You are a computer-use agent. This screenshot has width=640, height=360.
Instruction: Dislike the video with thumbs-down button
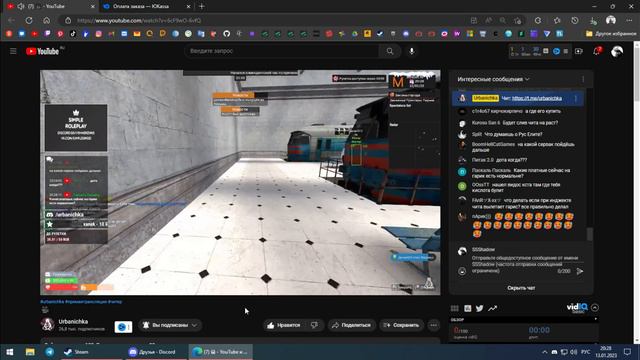[314, 325]
